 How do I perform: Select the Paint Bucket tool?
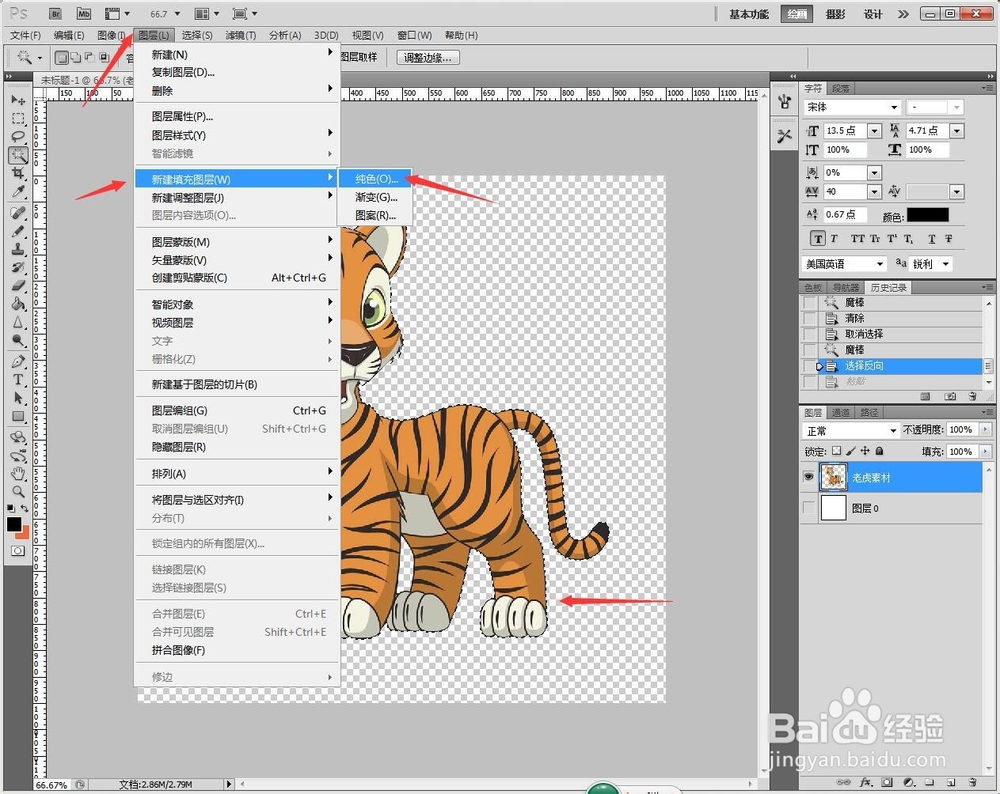click(18, 304)
